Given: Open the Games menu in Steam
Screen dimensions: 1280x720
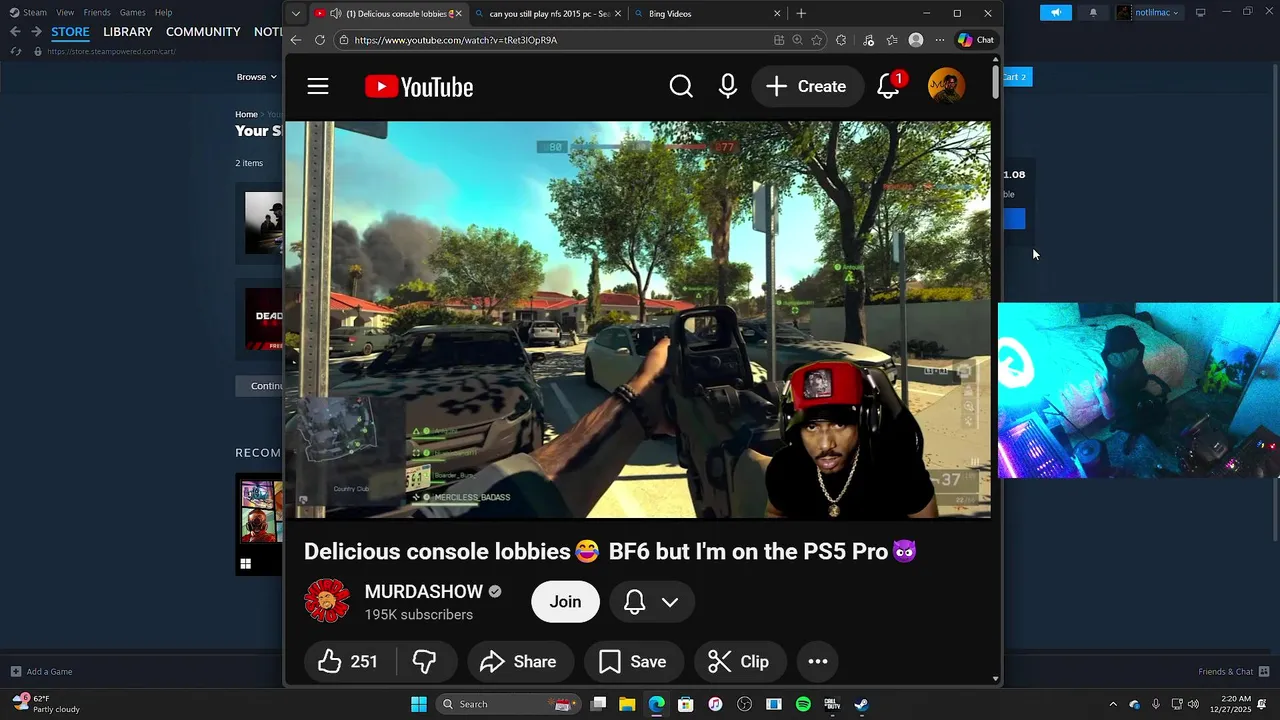Looking at the screenshot, I should click(133, 12).
